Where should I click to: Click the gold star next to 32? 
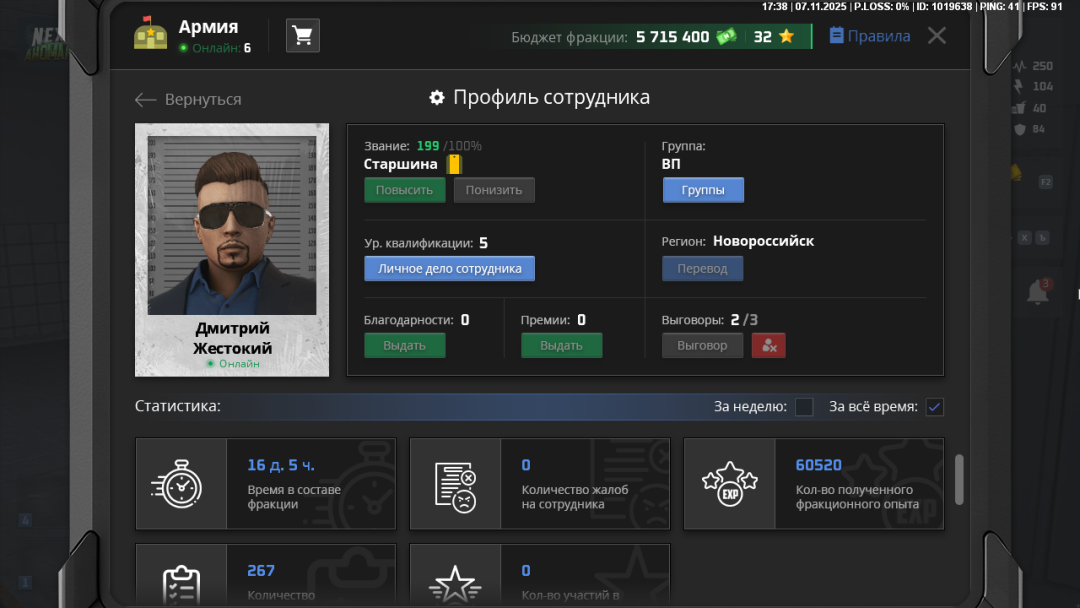(787, 37)
